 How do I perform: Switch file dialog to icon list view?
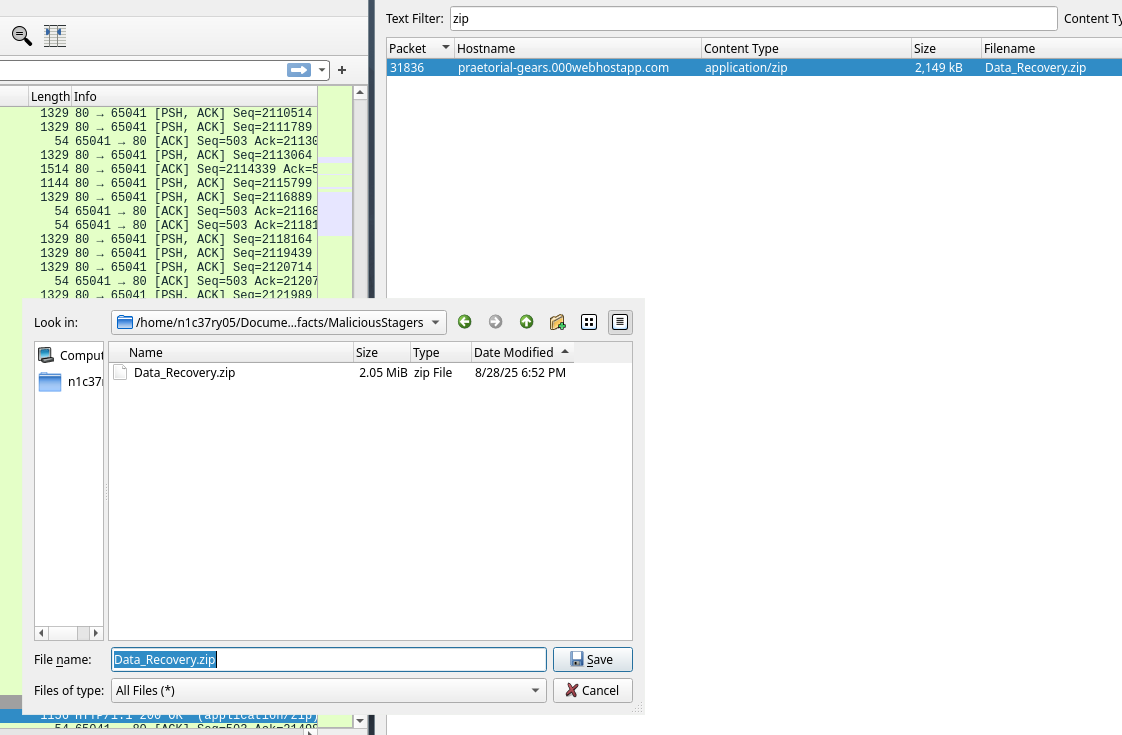pos(589,322)
